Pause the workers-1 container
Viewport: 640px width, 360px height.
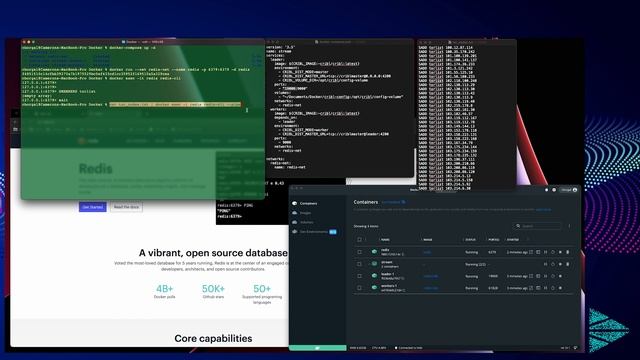coord(545,288)
